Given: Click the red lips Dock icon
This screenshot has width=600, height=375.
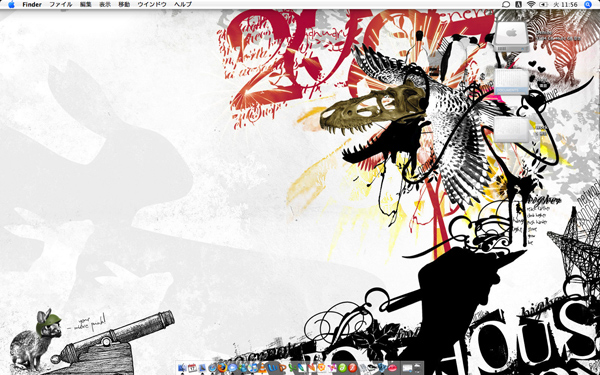Looking at the screenshot, I should [x=392, y=368].
